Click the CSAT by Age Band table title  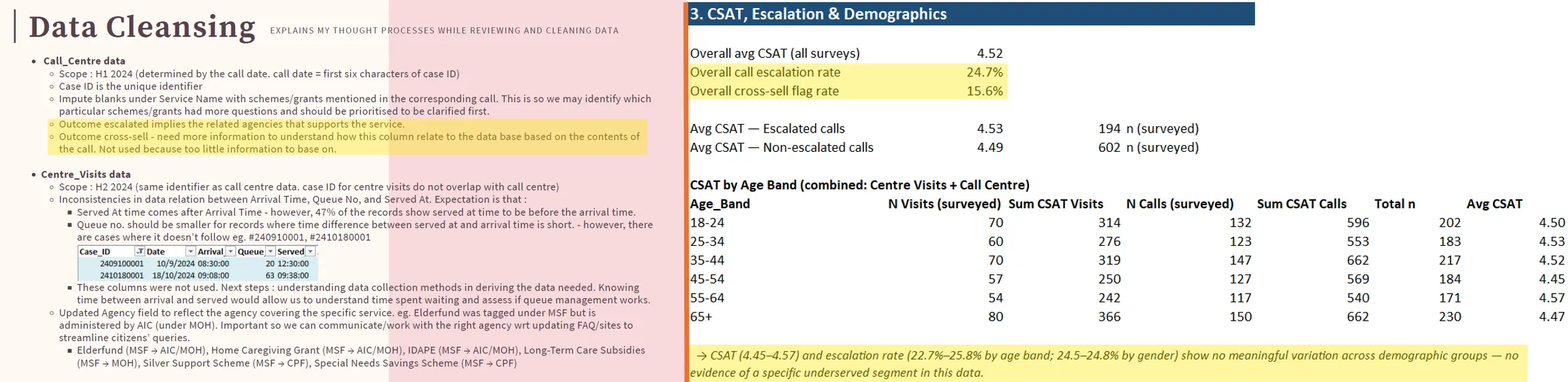[859, 185]
